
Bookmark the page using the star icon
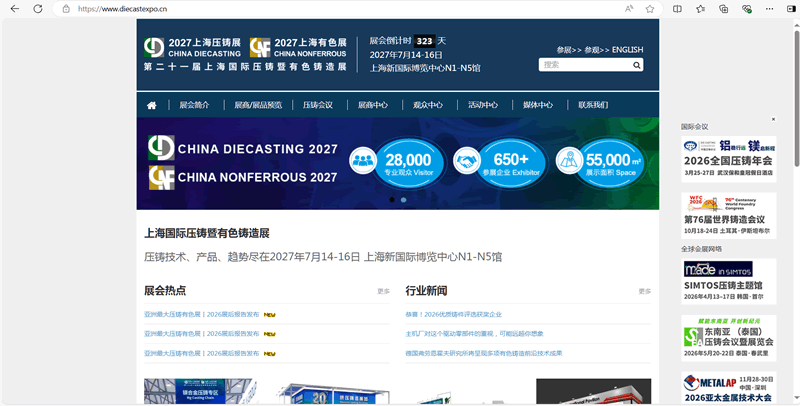649,9
